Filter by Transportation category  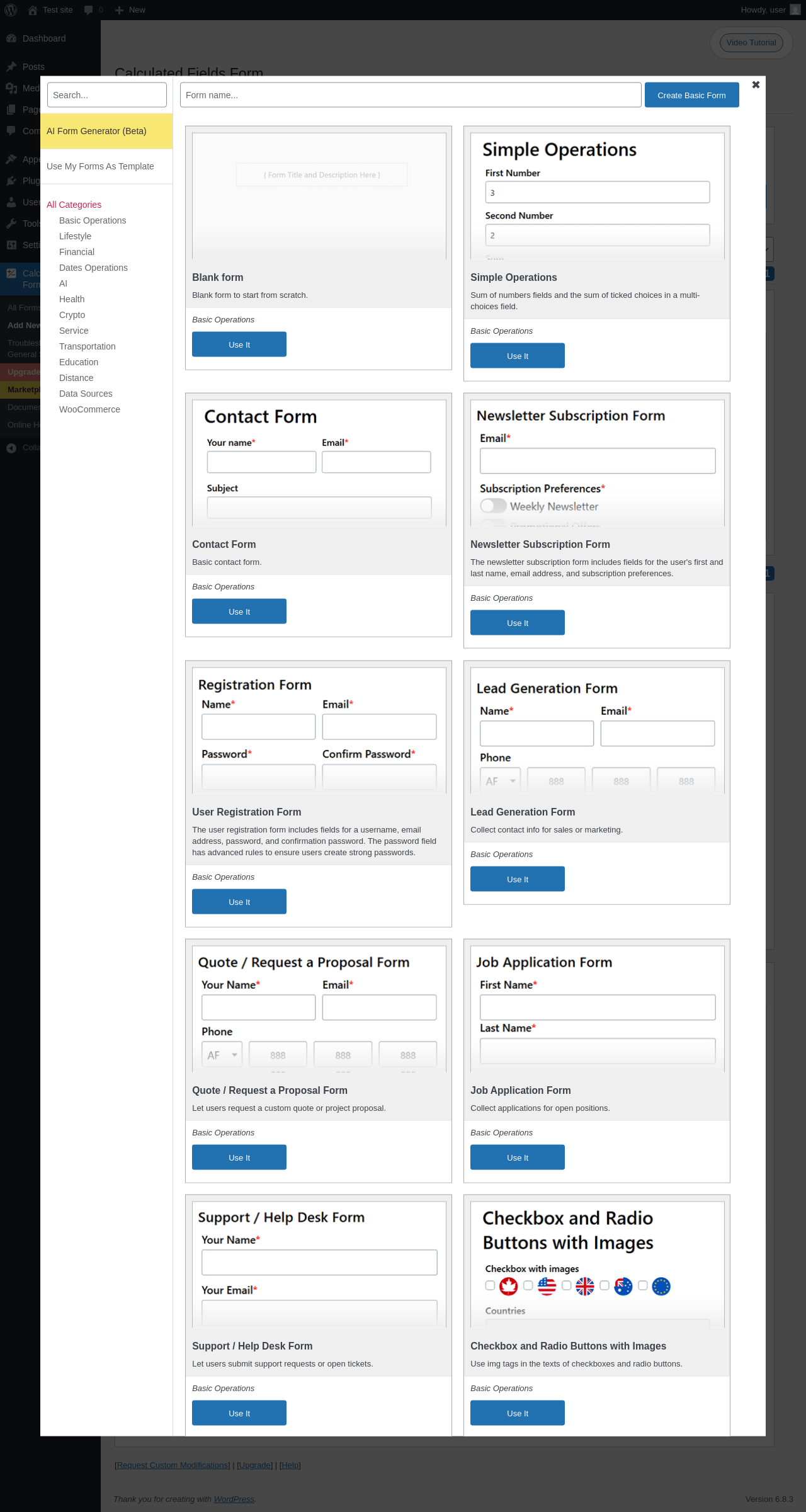pyautogui.click(x=88, y=346)
